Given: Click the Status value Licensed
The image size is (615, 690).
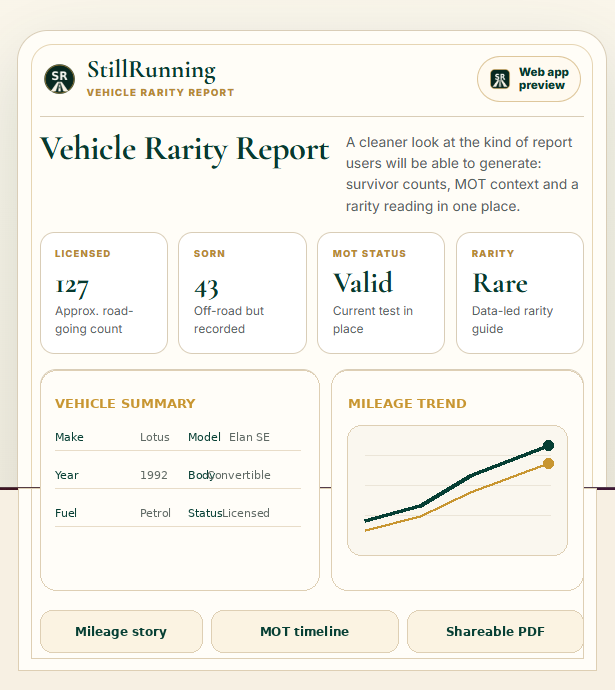Looking at the screenshot, I should (246, 513).
